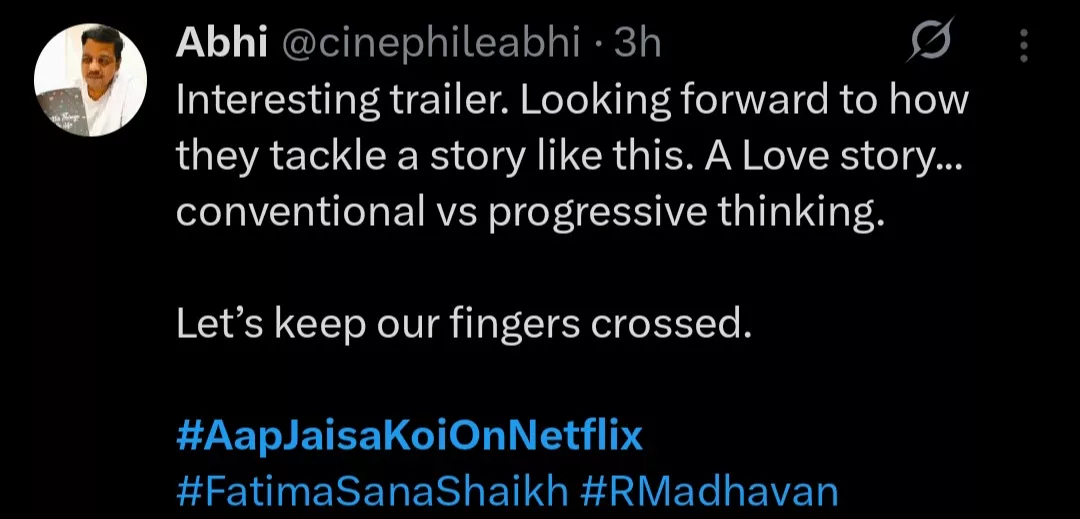Click the 'conventional vs progressive thinking' line
Screen dimensions: 1080x519
click(531, 211)
